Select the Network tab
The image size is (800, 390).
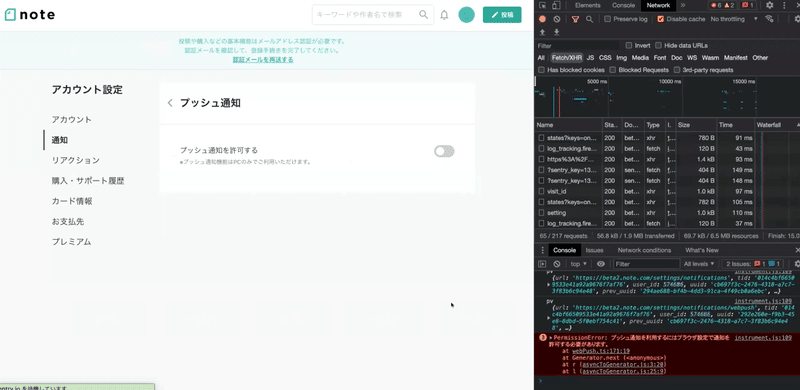(x=658, y=5)
